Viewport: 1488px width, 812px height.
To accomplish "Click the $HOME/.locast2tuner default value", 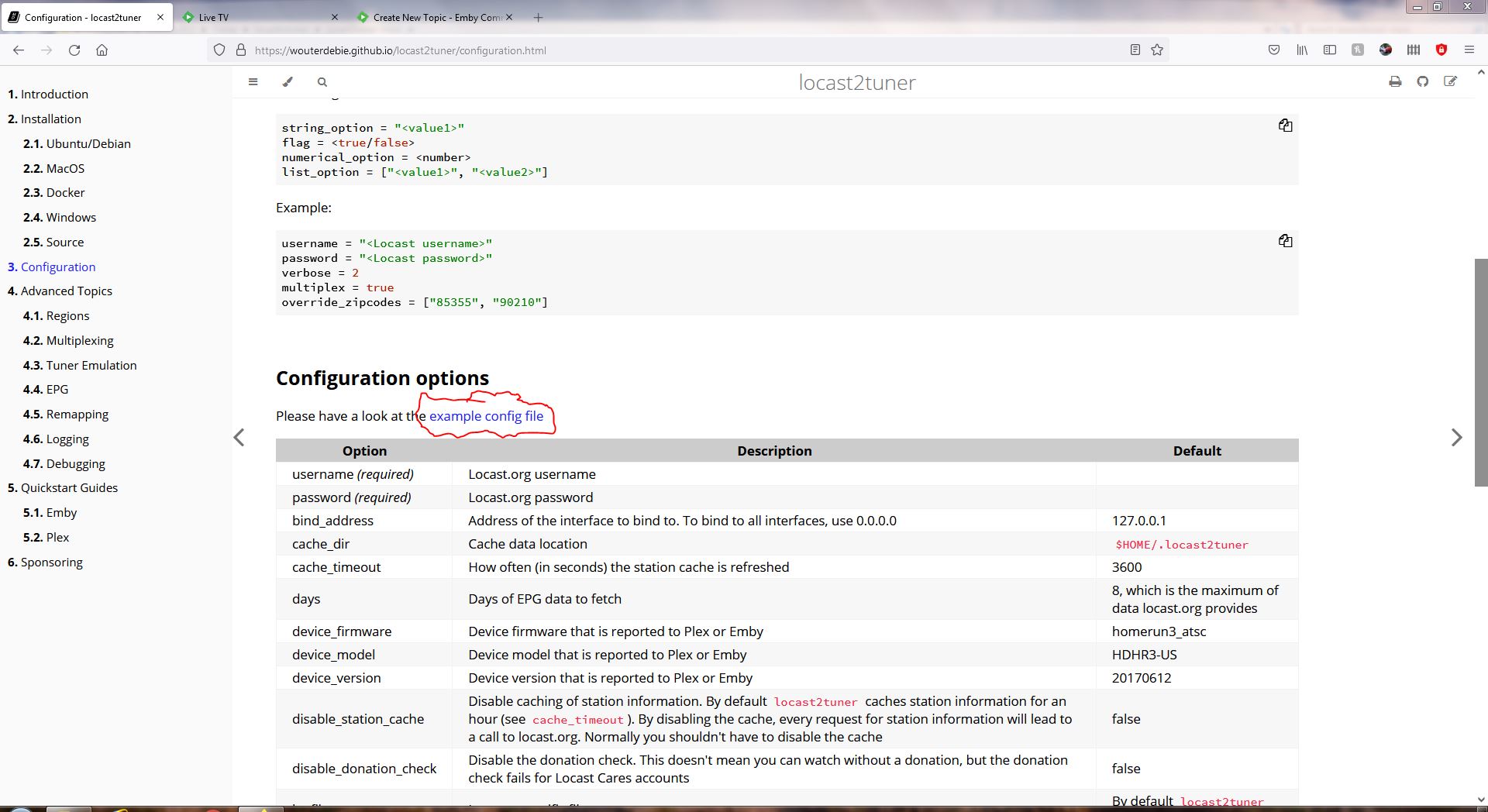I will (1182, 545).
